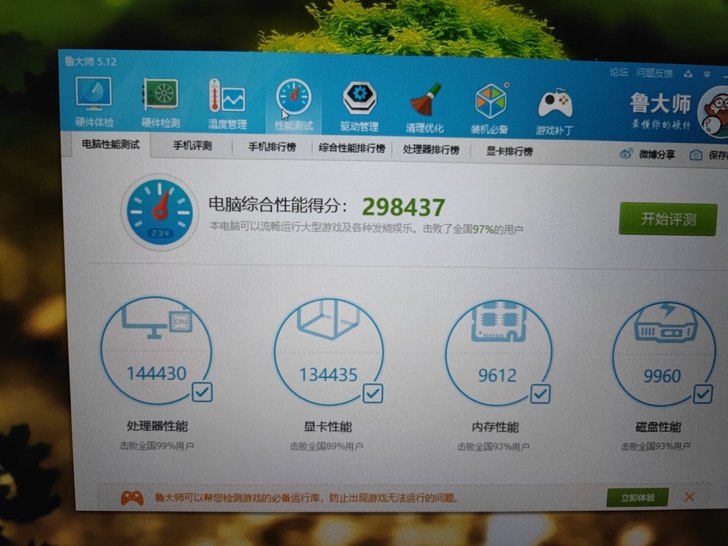This screenshot has height=546, width=728.
Task: Click 击败全国99%用户 text
Action: tap(157, 446)
